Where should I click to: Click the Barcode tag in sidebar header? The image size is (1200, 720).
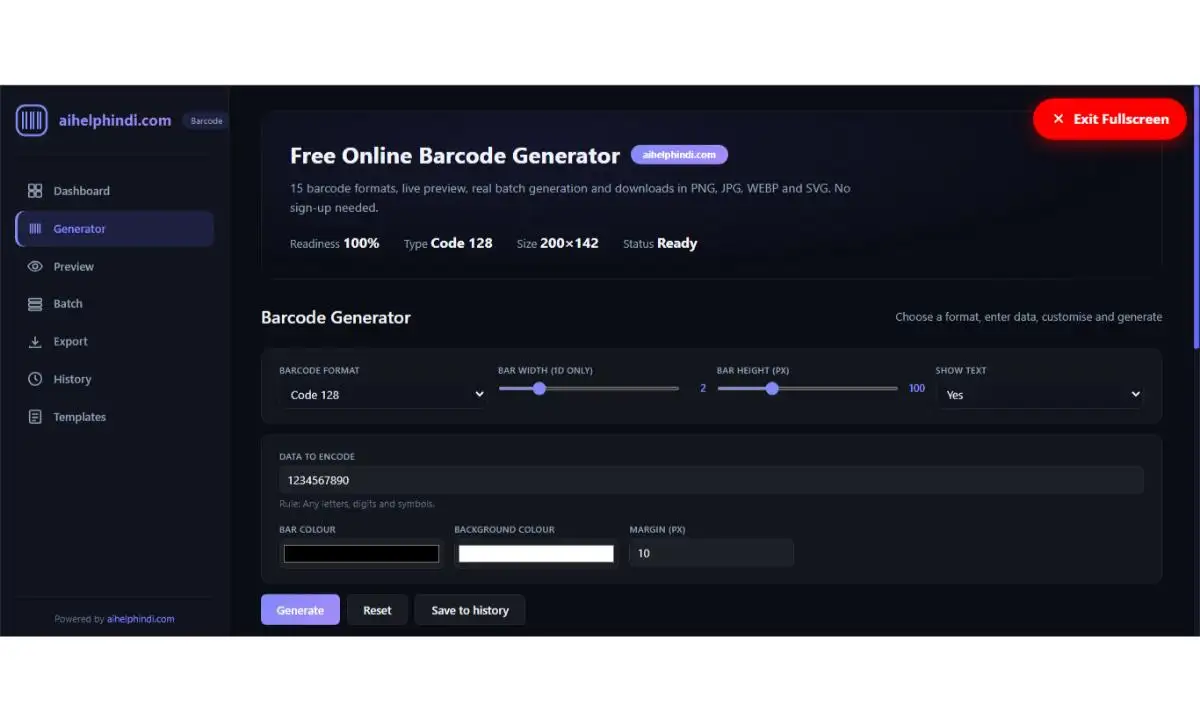click(x=206, y=121)
